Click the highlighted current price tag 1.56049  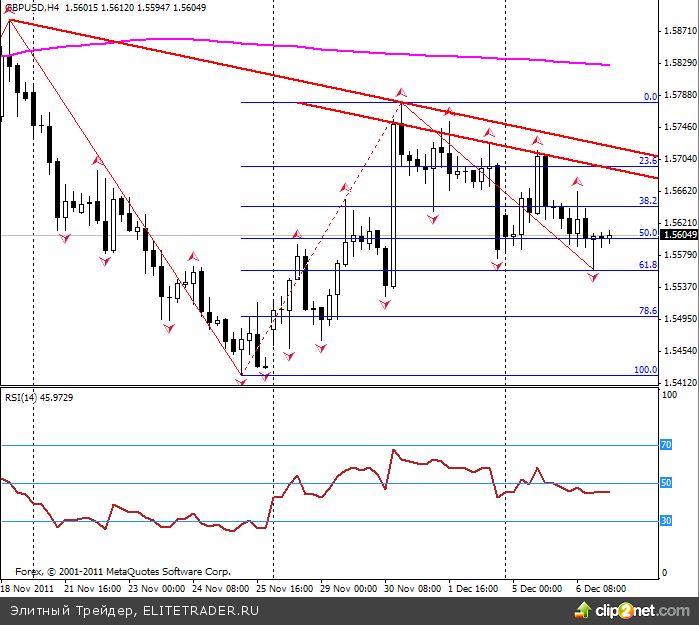tap(680, 234)
